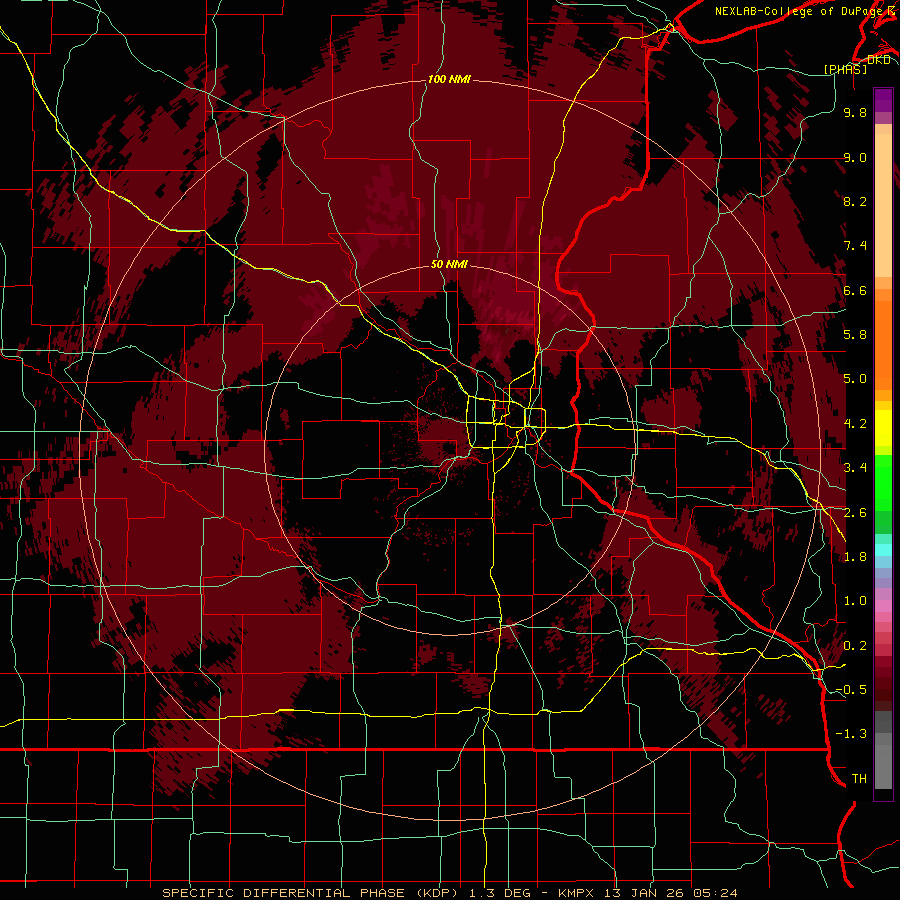Click the 1.0 value on the color scale
This screenshot has height=900, width=900.
(855, 601)
